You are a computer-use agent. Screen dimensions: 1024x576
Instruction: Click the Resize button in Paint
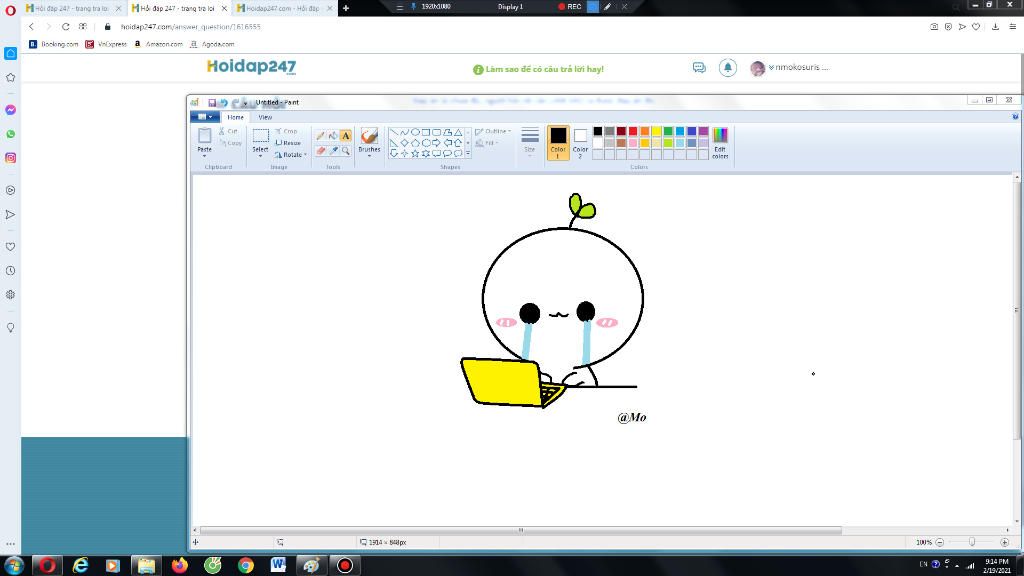point(288,142)
